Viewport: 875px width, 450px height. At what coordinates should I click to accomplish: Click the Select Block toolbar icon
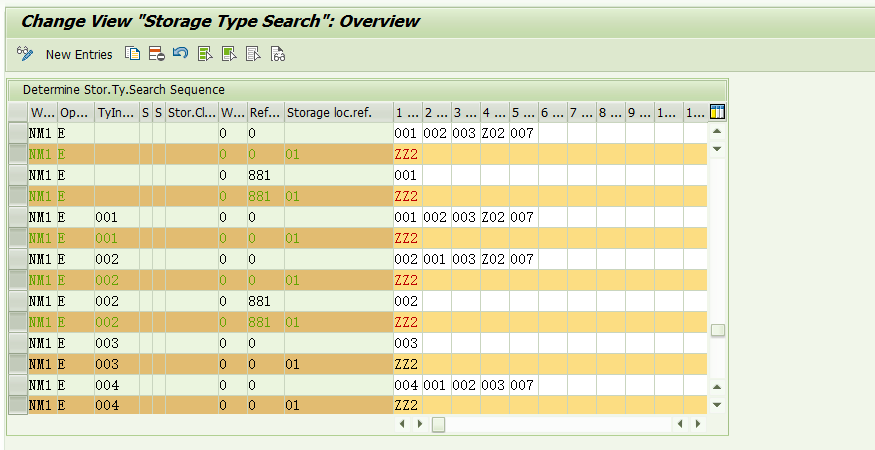pyautogui.click(x=229, y=54)
